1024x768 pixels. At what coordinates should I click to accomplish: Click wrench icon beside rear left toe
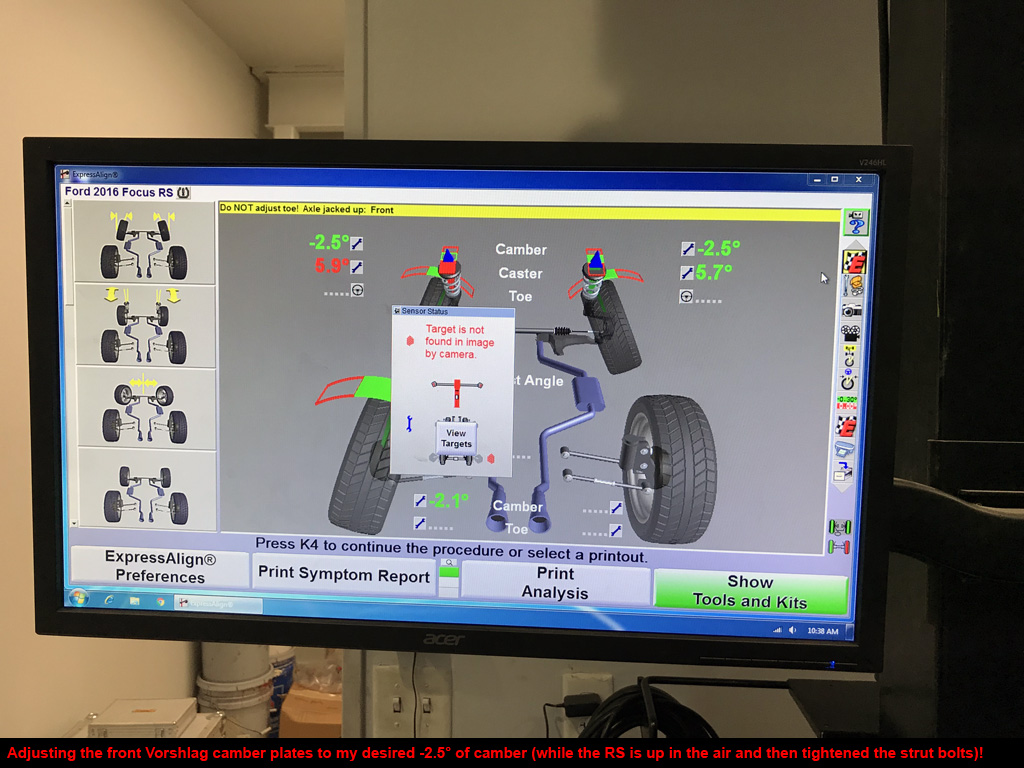pyautogui.click(x=419, y=524)
